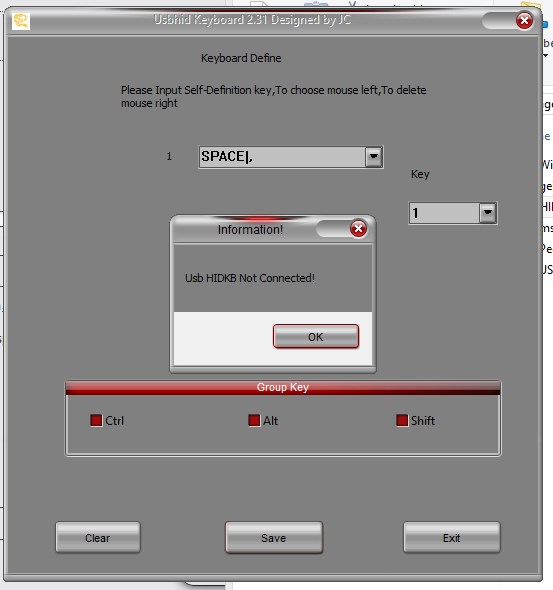Screen dimensions: 553x590
Task: Enable the Shift group key checkbox
Action: coord(402,420)
